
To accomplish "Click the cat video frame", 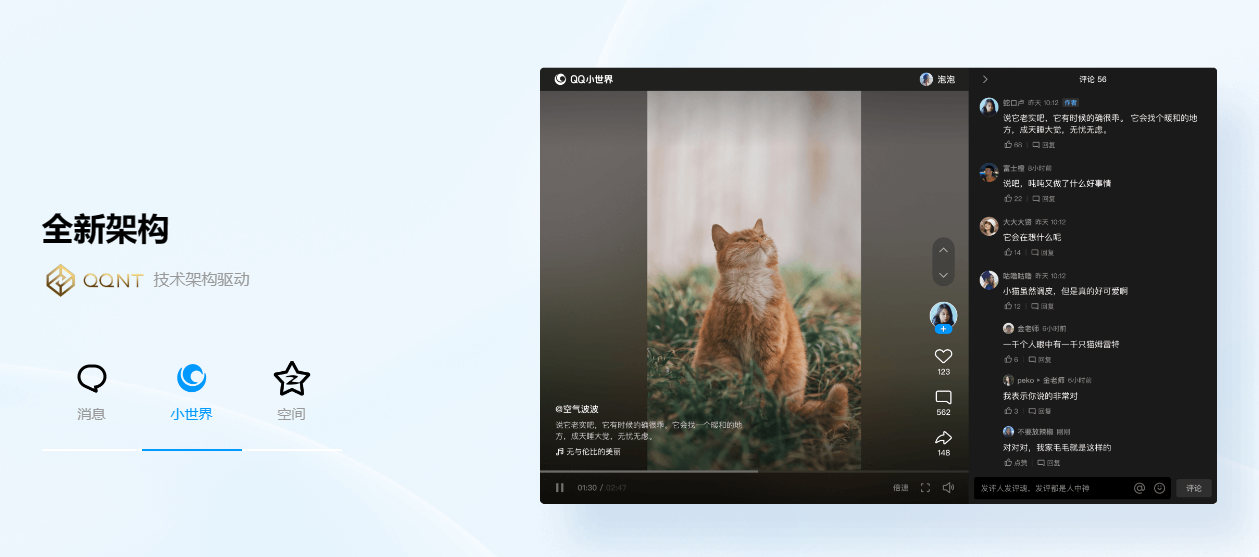I will (754, 280).
